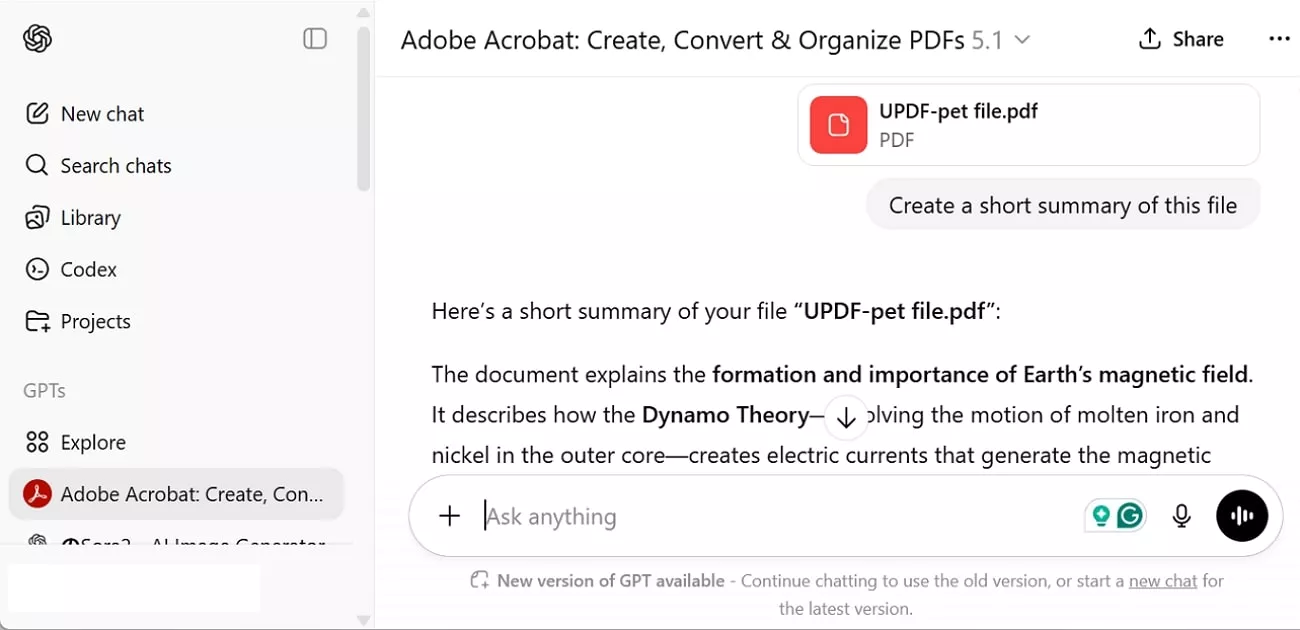The width and height of the screenshot is (1300, 630).
Task: Click the Search chats magnifier icon
Action: [36, 165]
